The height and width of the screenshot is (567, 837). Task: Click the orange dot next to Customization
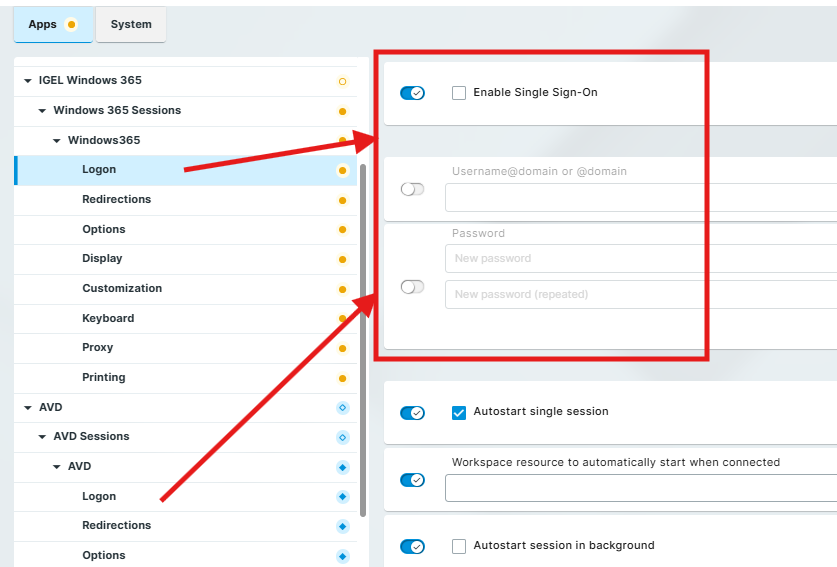pos(342,289)
